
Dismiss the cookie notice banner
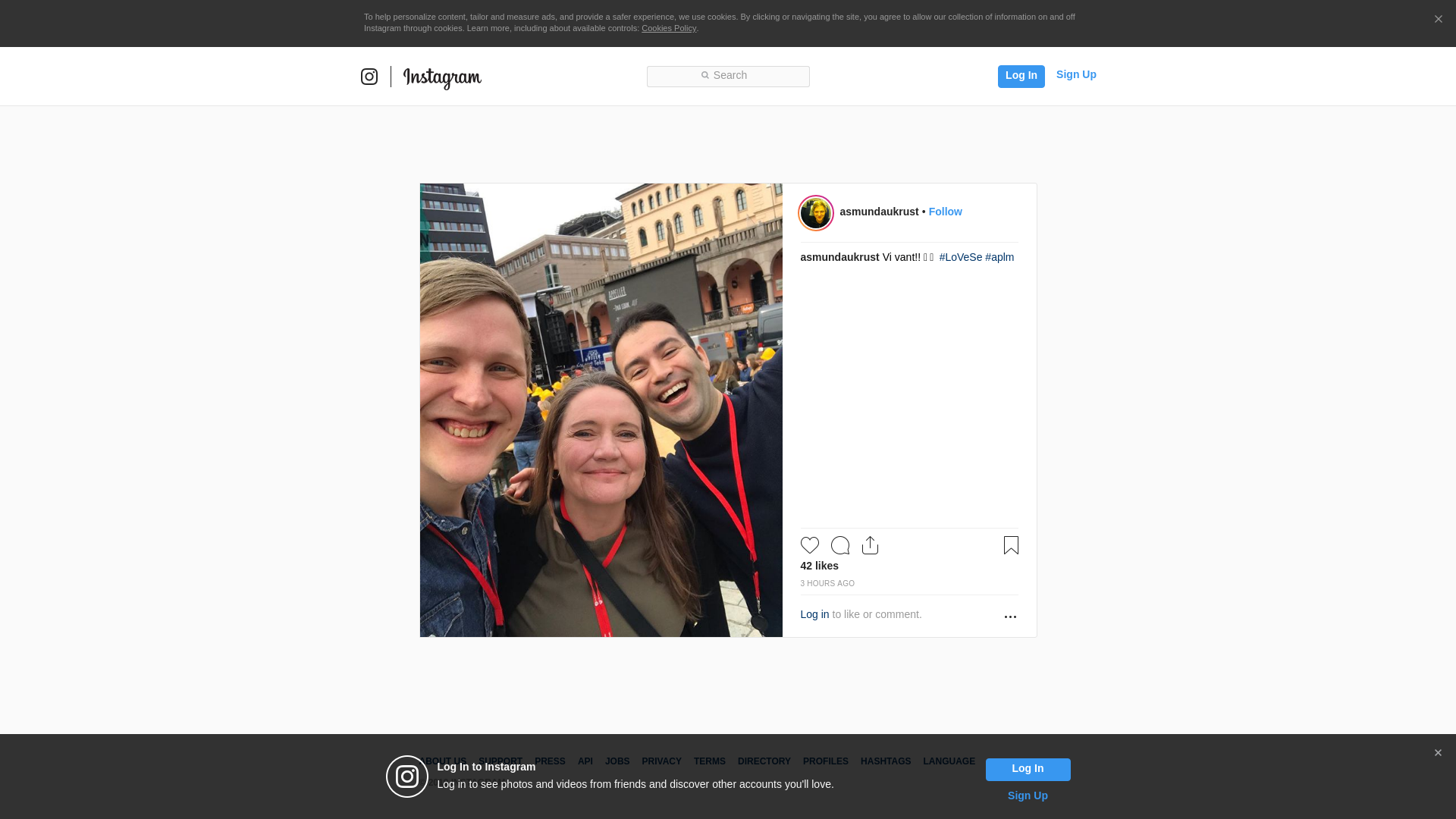pyautogui.click(x=1438, y=20)
